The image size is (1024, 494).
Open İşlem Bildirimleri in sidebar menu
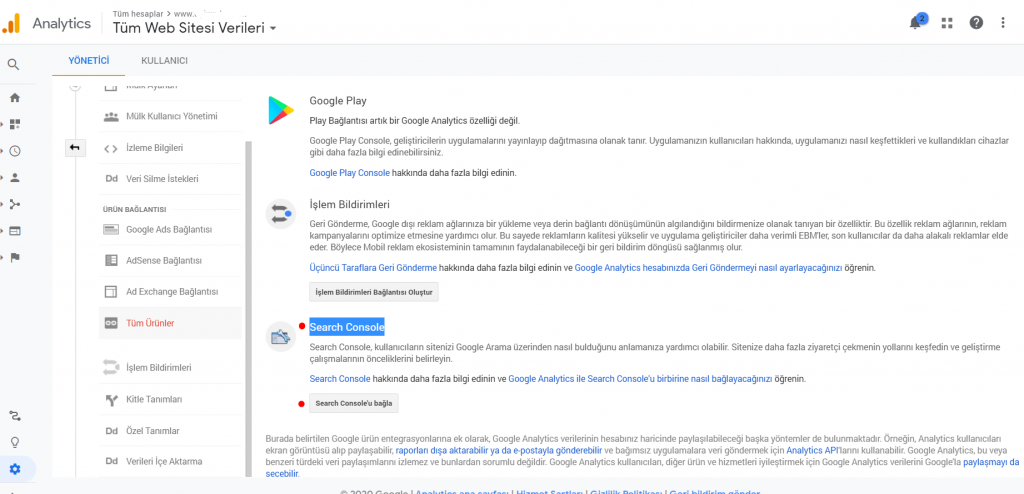[x=170, y=368]
